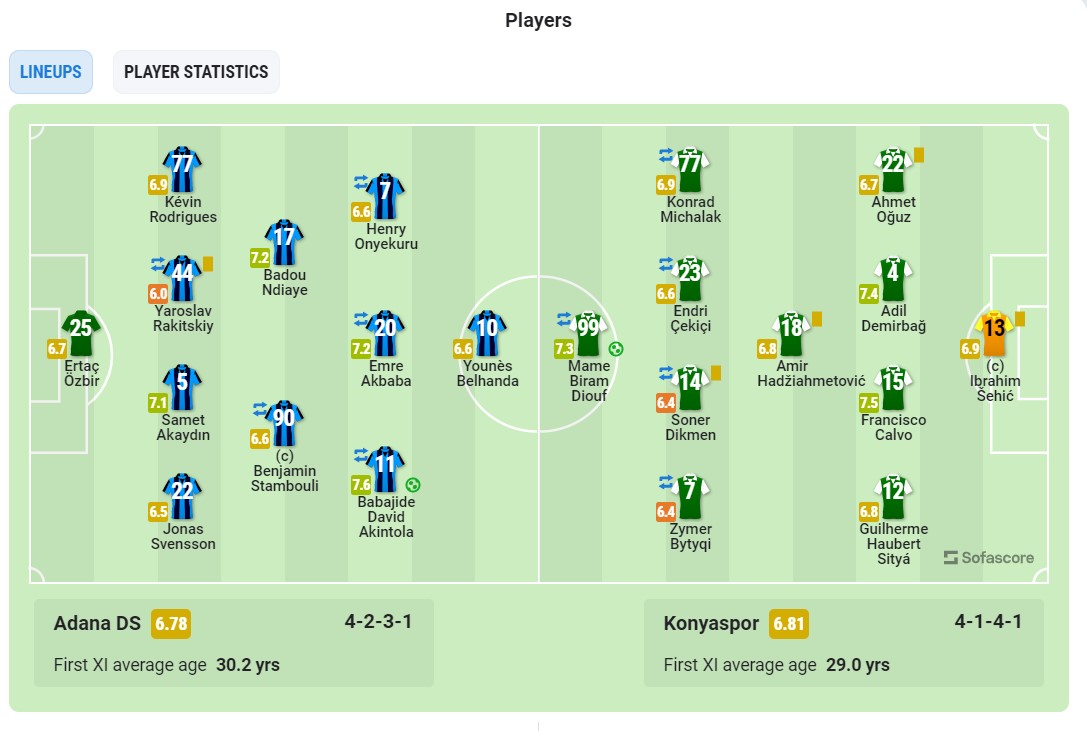Click goal icon next to Babajide David Akintola
The image size is (1087, 731).
(413, 485)
